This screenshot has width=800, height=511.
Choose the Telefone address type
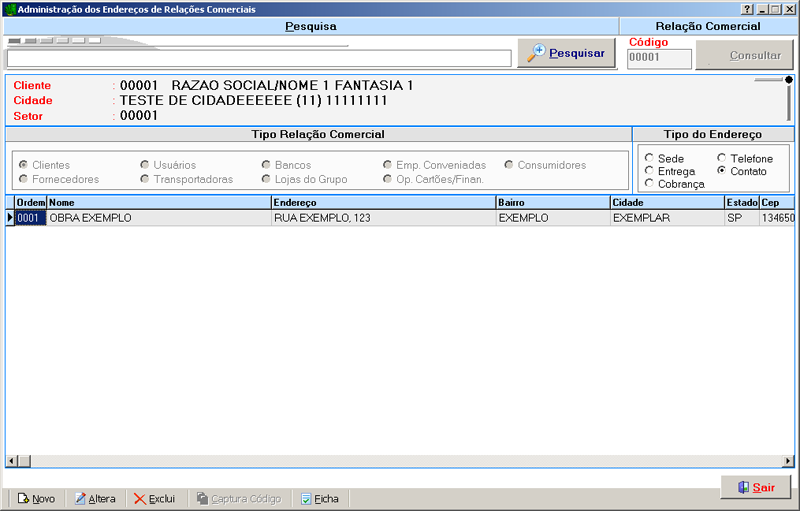tap(722, 158)
